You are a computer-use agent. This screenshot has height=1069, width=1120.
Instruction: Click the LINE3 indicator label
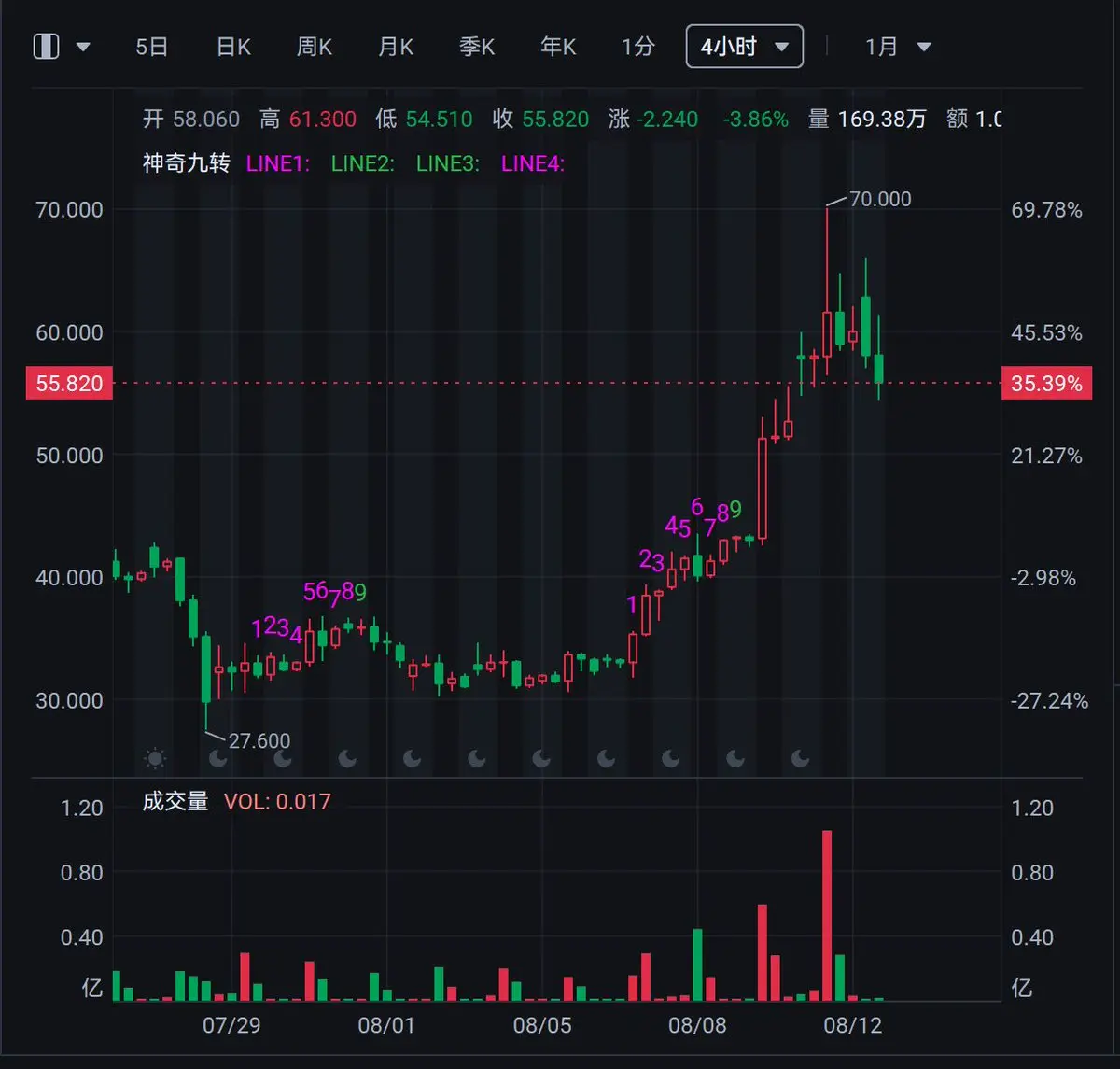click(447, 163)
